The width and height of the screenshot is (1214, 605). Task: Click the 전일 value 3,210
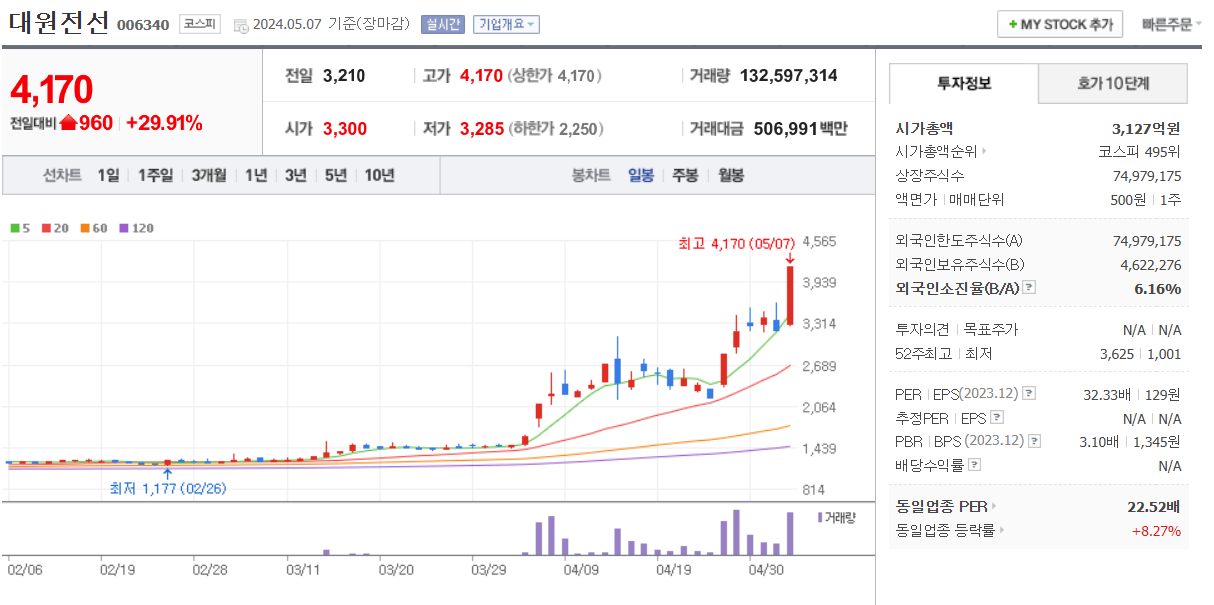[344, 75]
